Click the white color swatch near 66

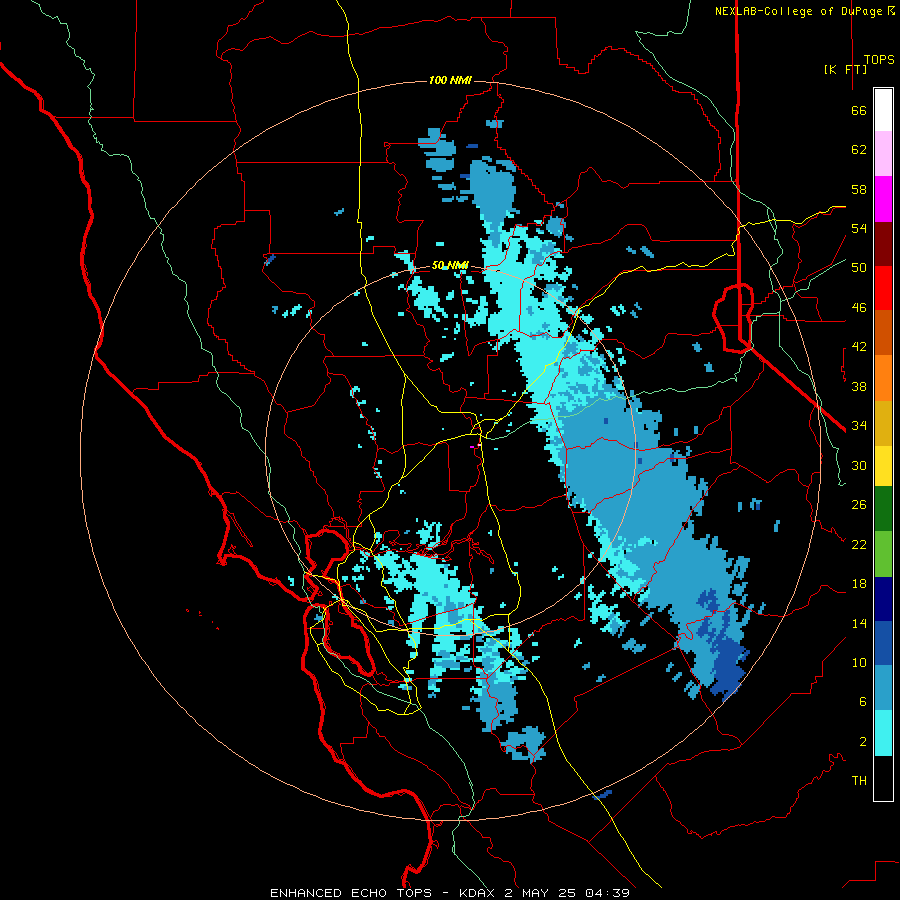click(883, 110)
